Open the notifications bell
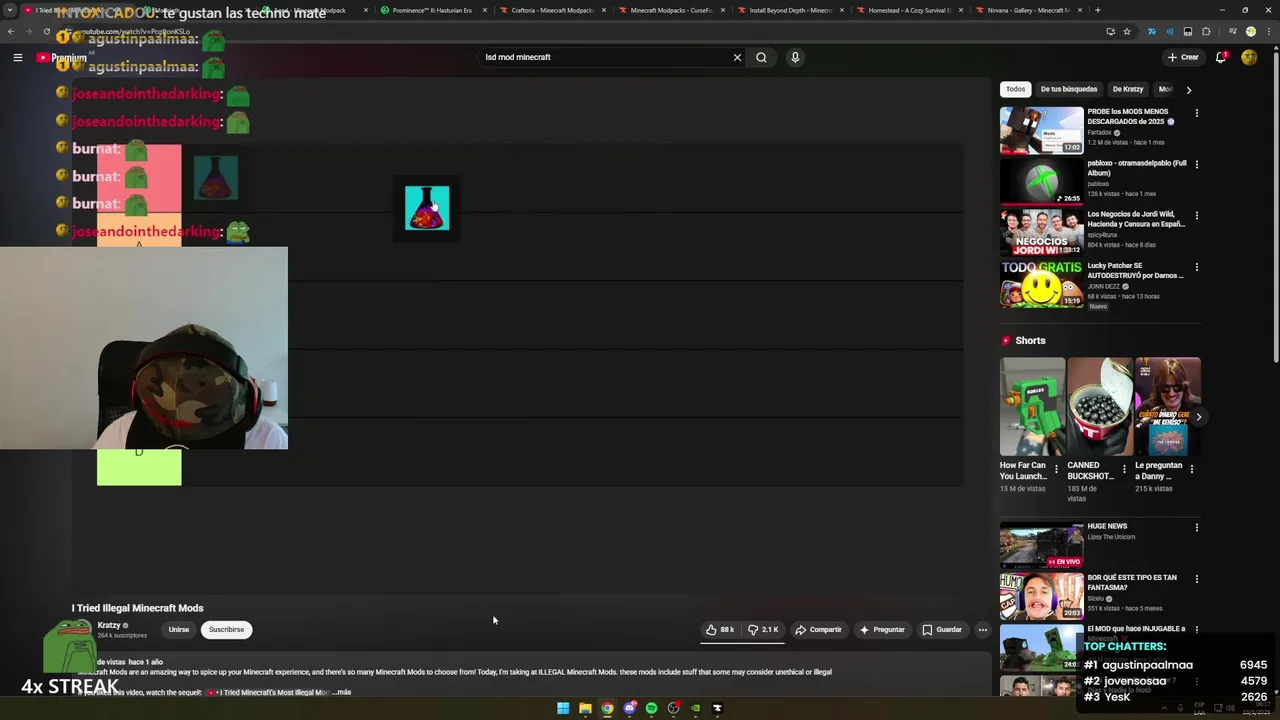Screen dimensions: 1280x720 pos(1221,57)
